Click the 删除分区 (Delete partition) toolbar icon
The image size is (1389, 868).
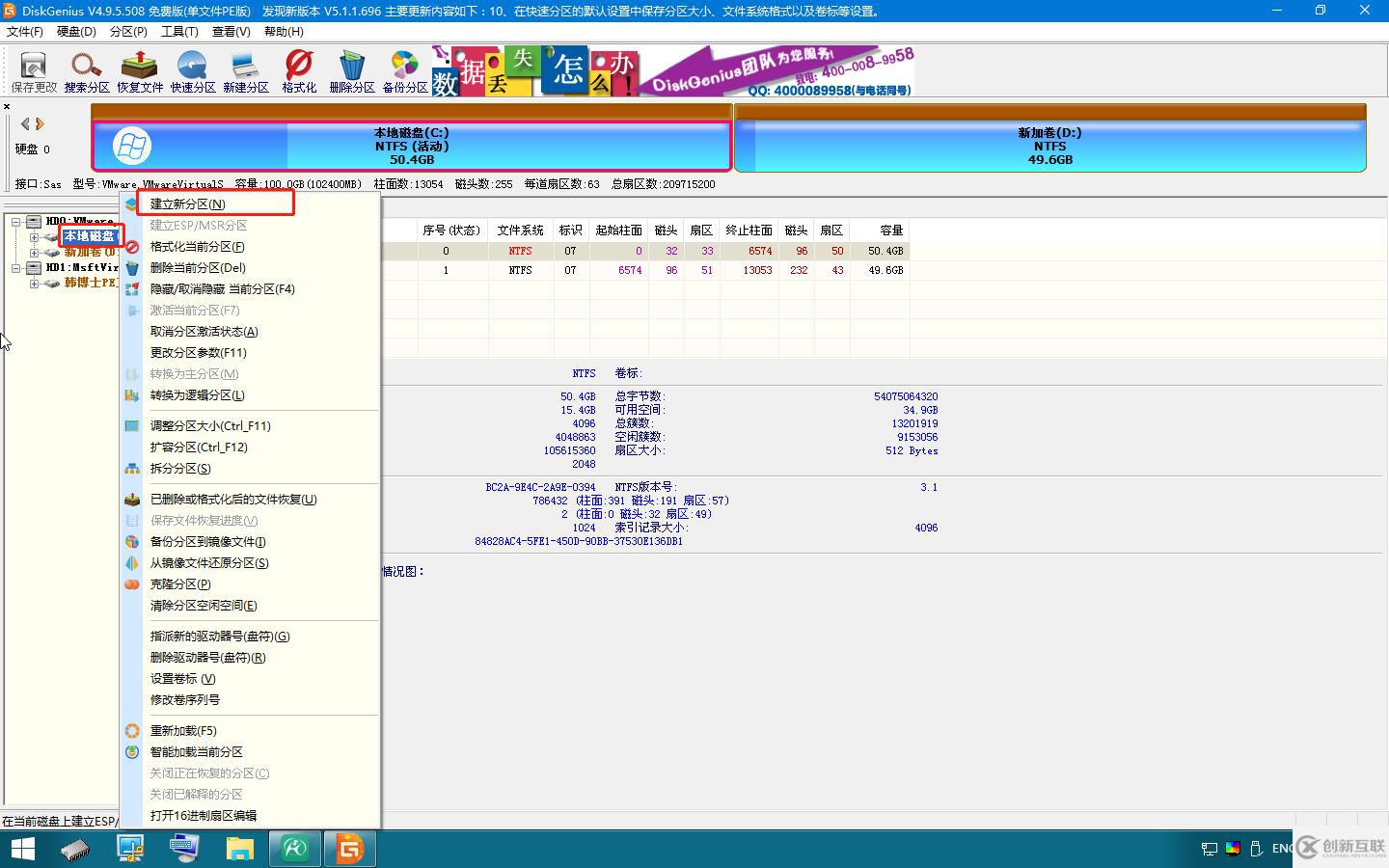[x=352, y=71]
